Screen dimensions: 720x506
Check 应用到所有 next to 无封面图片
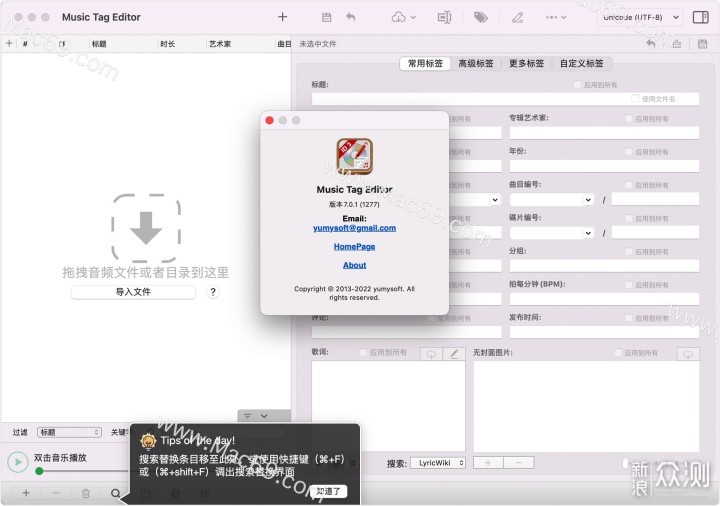(x=618, y=353)
